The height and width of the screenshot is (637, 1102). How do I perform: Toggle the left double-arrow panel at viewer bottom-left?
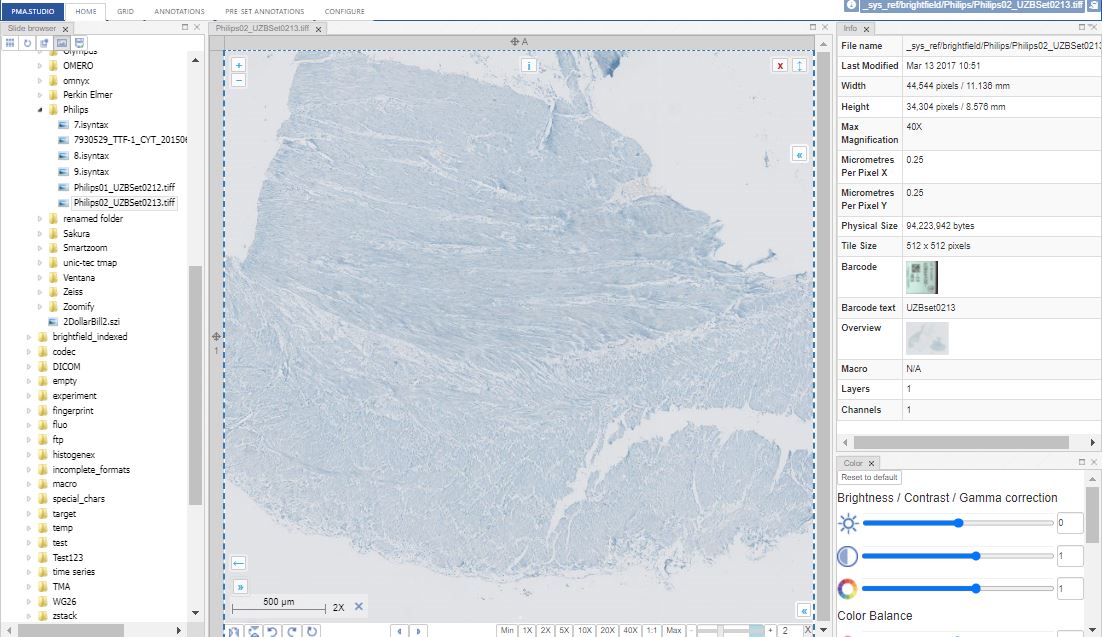tap(239, 586)
